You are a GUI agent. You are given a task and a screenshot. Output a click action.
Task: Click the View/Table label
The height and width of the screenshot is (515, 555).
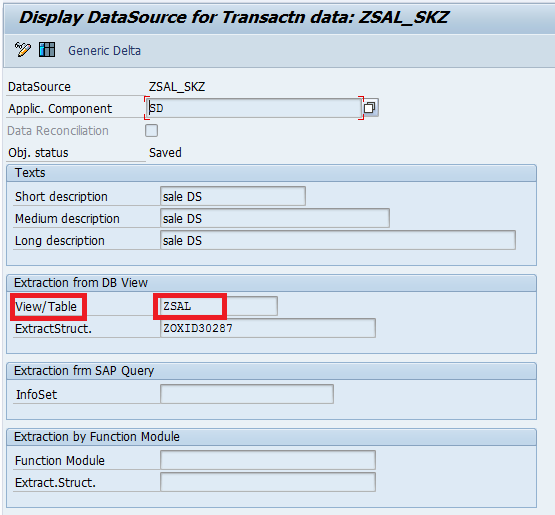tap(46, 307)
